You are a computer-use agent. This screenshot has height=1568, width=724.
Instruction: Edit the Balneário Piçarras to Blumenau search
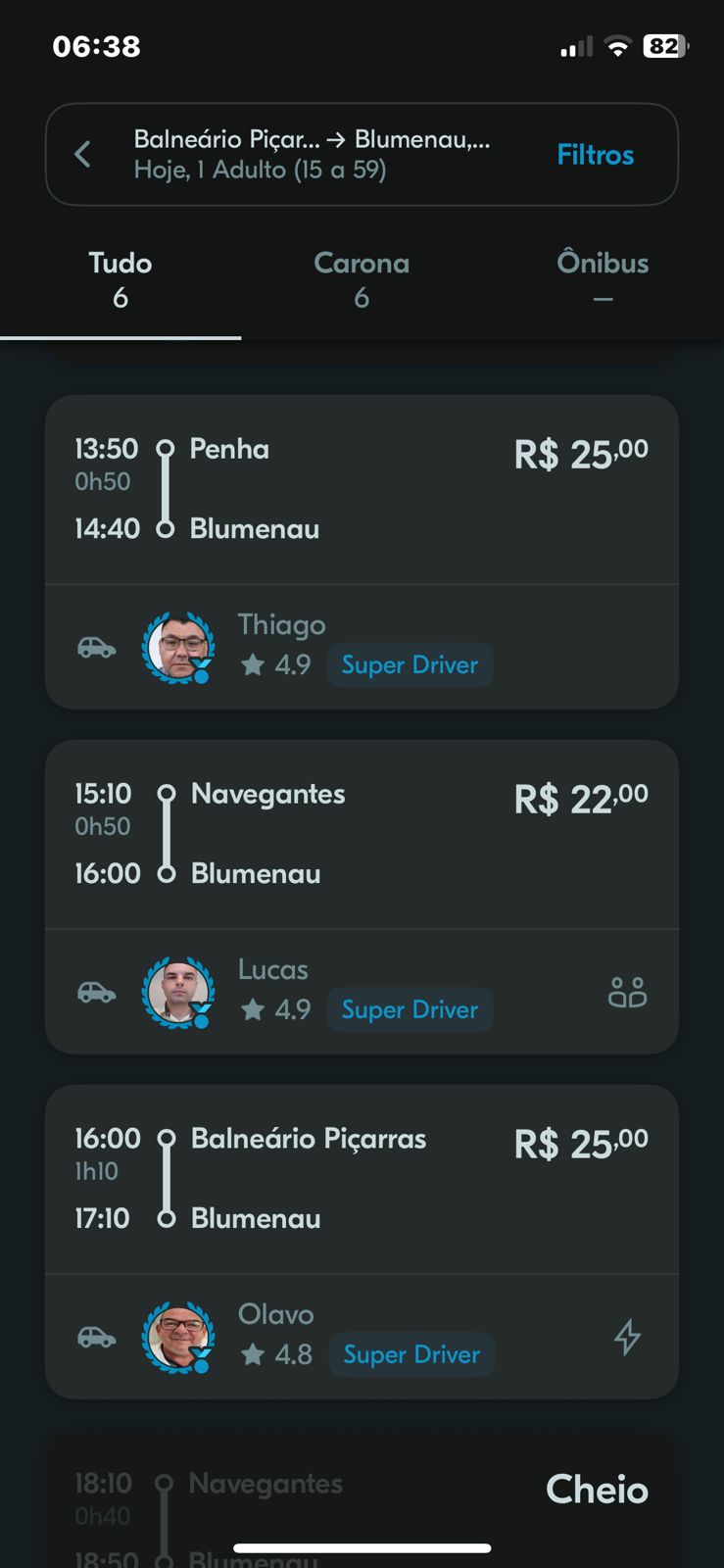point(314,155)
